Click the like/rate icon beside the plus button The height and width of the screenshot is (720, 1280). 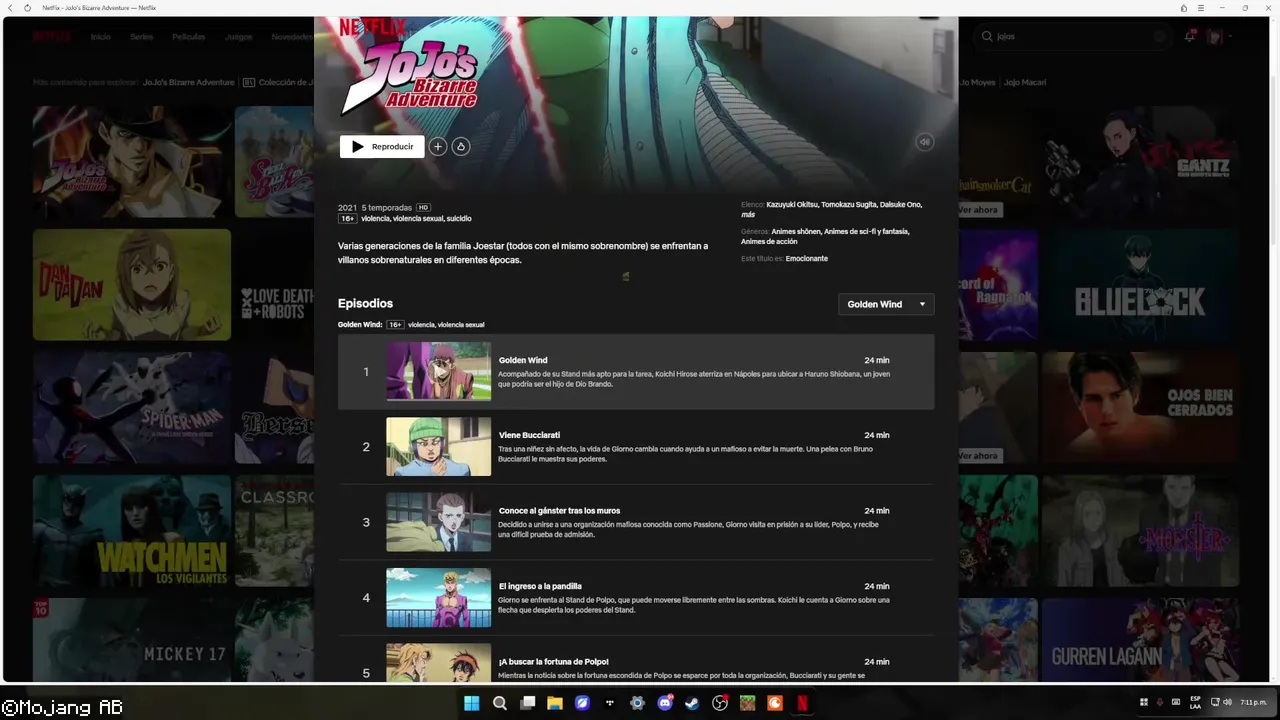pos(461,147)
